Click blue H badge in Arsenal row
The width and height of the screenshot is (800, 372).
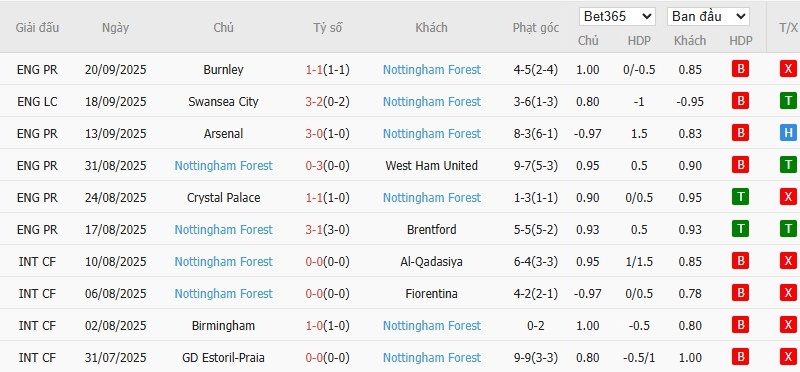click(x=788, y=134)
